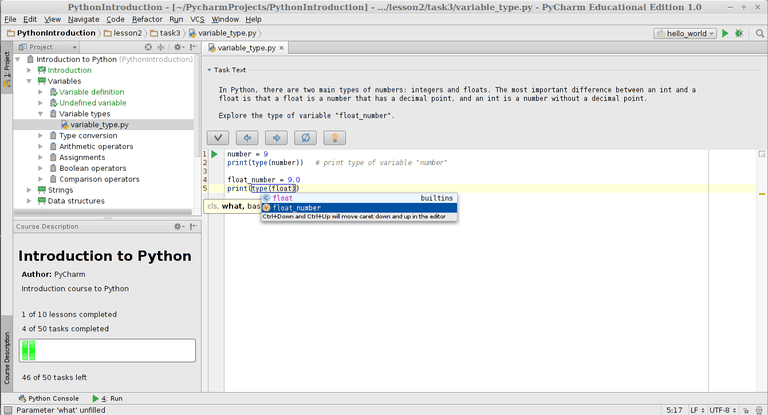Click the Python file icon of variable_type.py in tree
The height and width of the screenshot is (415, 768).
[x=65, y=124]
